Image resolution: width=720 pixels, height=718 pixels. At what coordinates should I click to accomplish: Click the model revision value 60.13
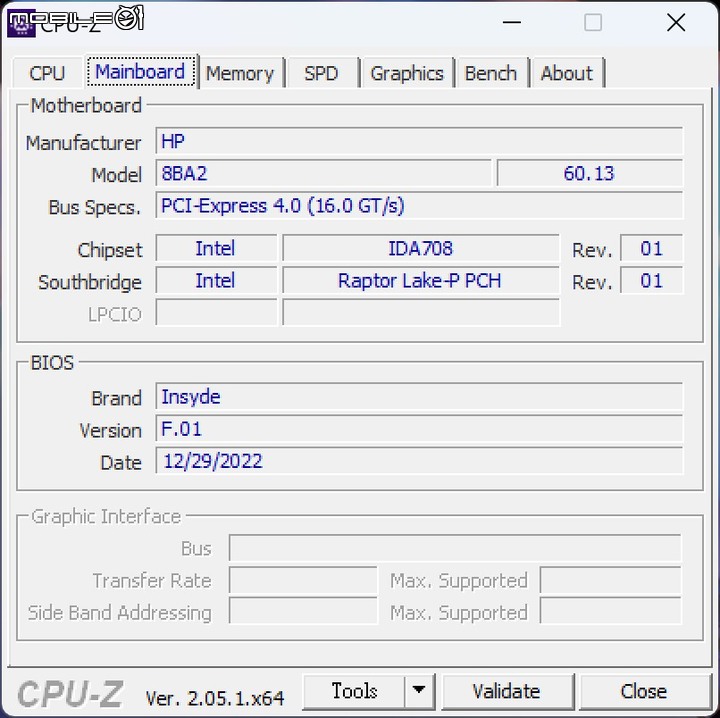[590, 173]
